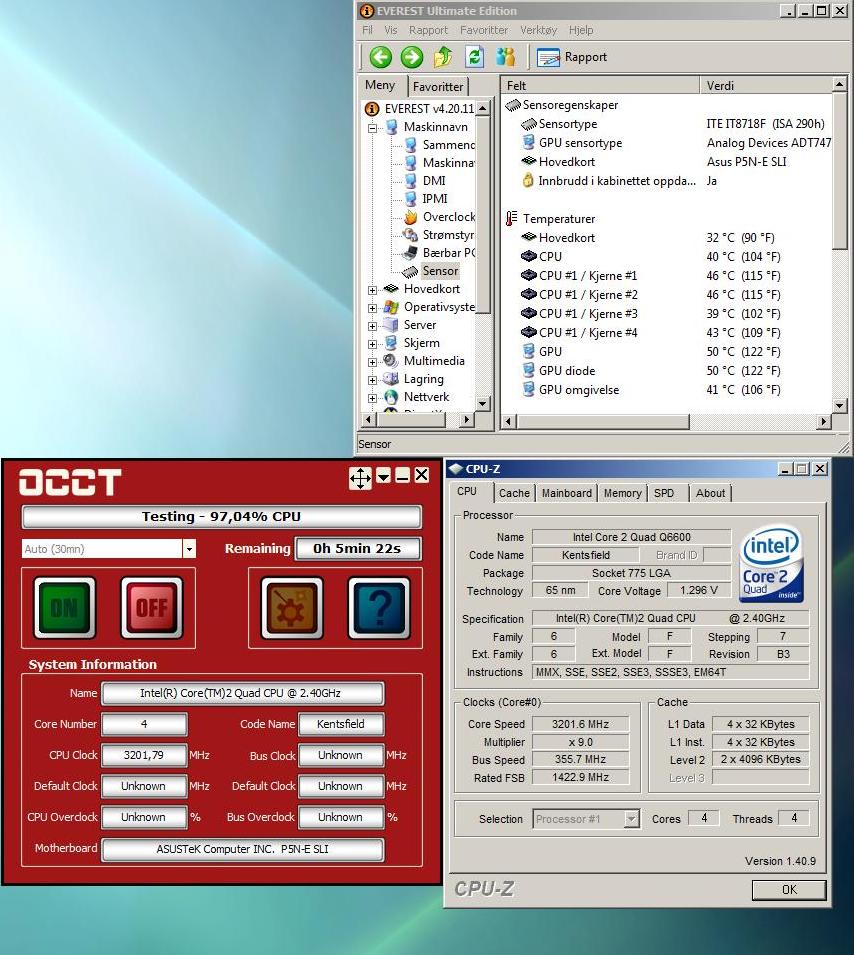Click the EVEREST details pane scroll down arrow
Image resolution: width=854 pixels, height=955 pixels.
click(839, 406)
